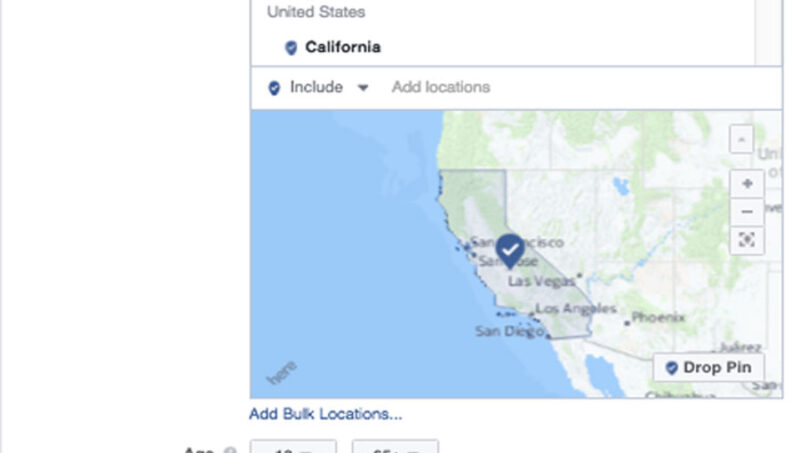Select the California location entry

coord(343,47)
